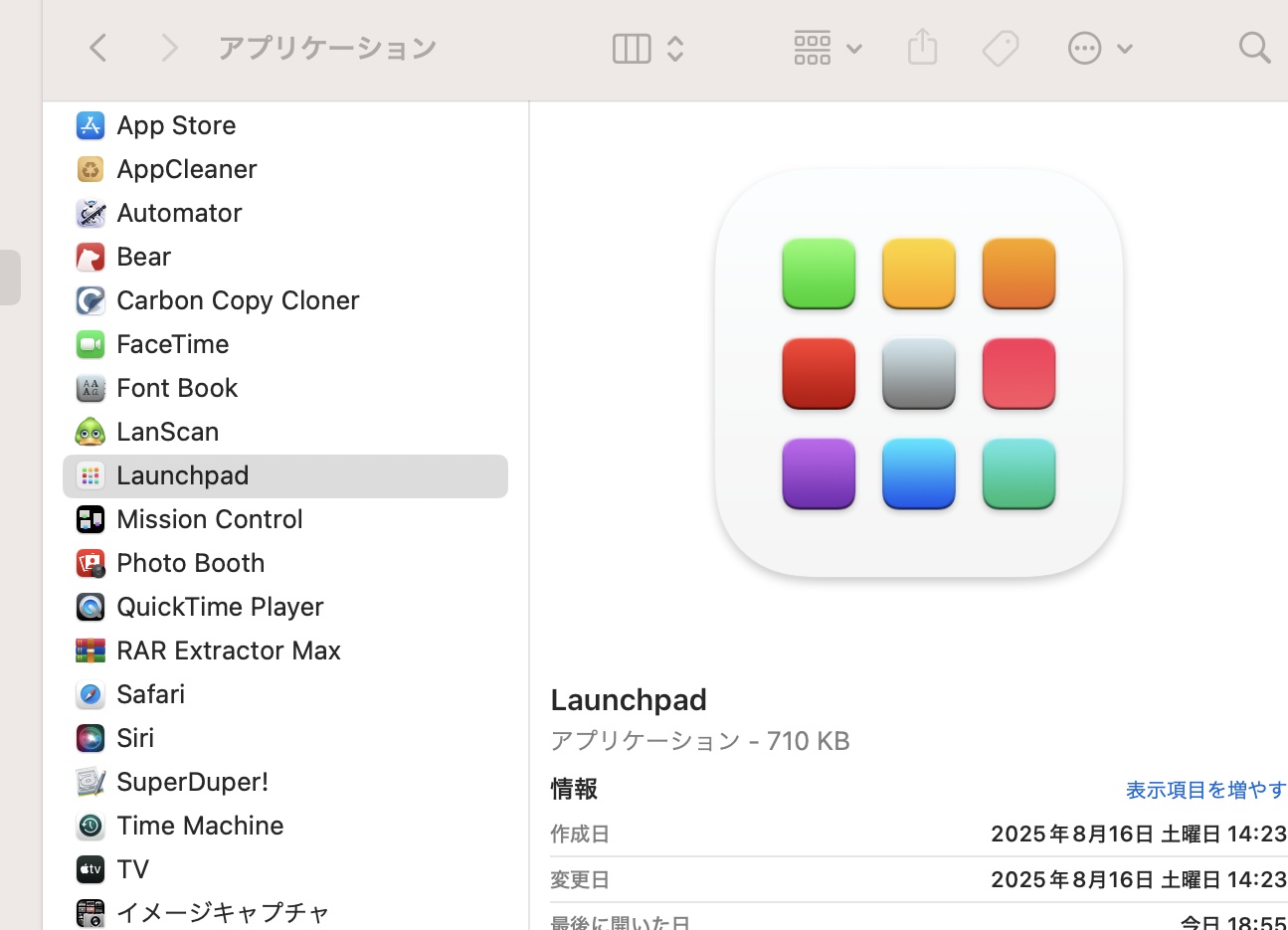The width and height of the screenshot is (1288, 930).
Task: Select the App Store name
Action: pos(176,125)
